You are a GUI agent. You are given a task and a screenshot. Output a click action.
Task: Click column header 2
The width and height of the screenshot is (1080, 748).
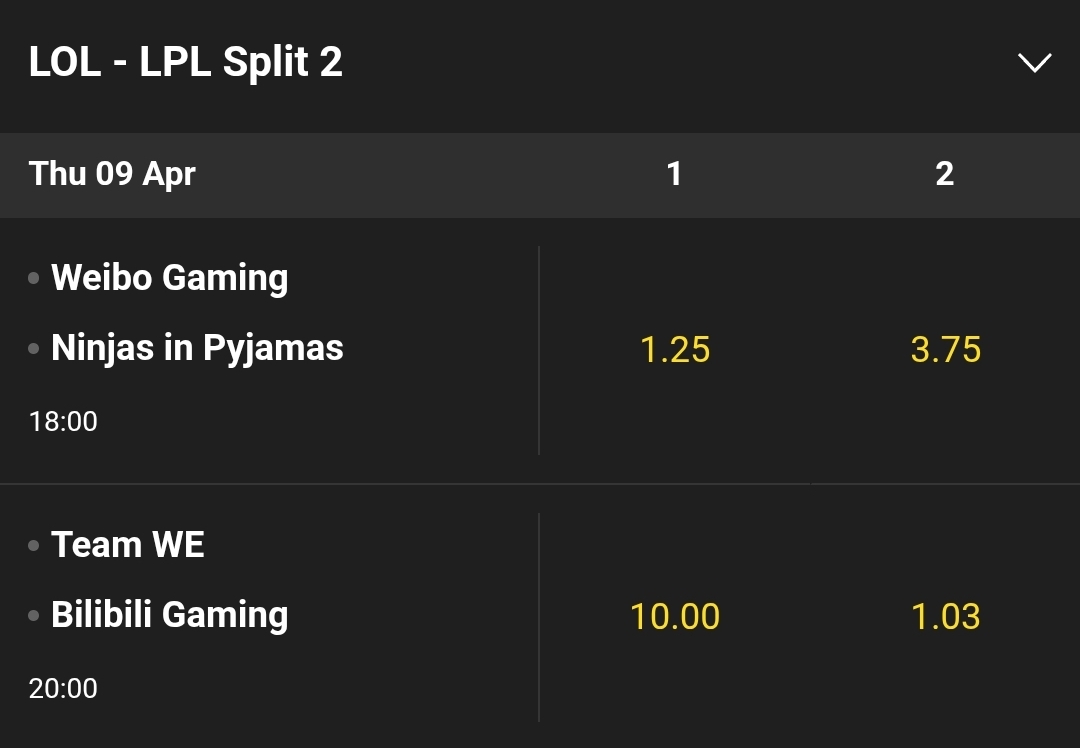(944, 174)
